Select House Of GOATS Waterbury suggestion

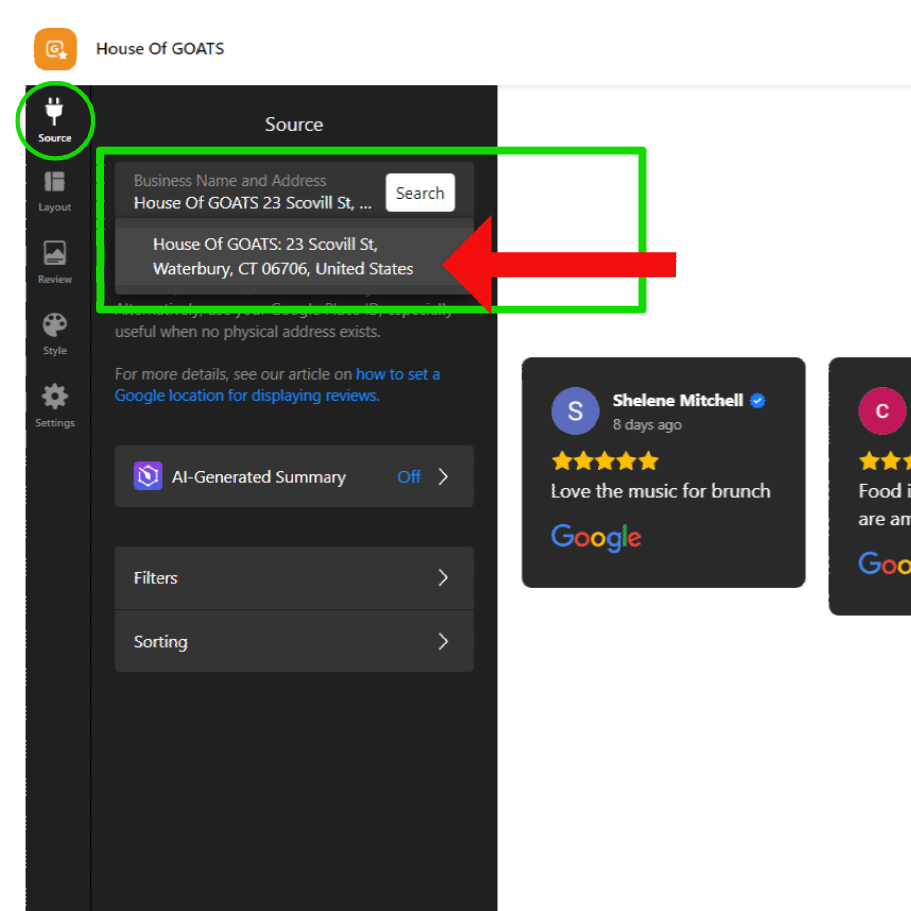294,256
